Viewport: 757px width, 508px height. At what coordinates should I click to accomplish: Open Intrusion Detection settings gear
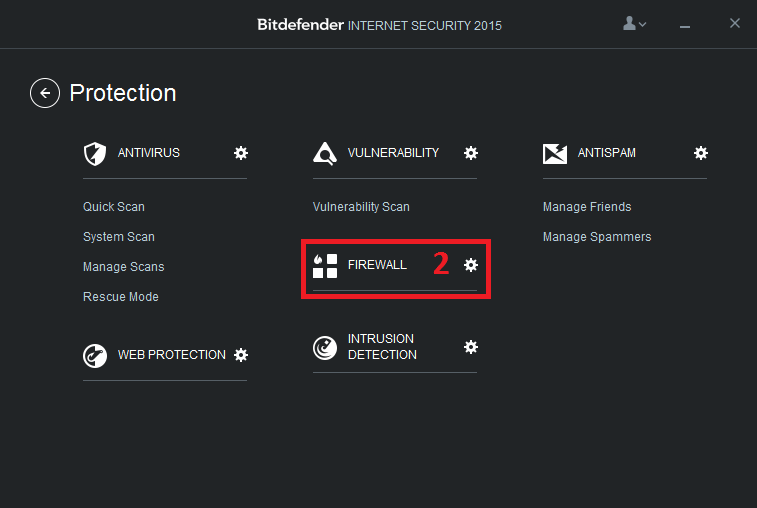click(471, 347)
